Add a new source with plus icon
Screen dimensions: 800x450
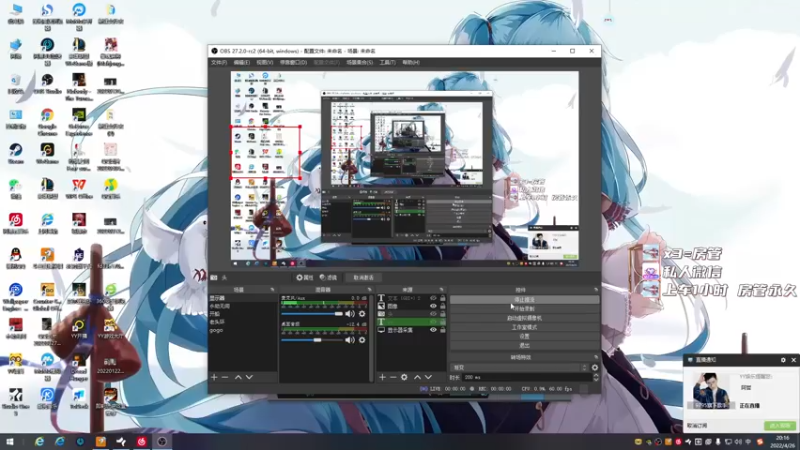382,377
